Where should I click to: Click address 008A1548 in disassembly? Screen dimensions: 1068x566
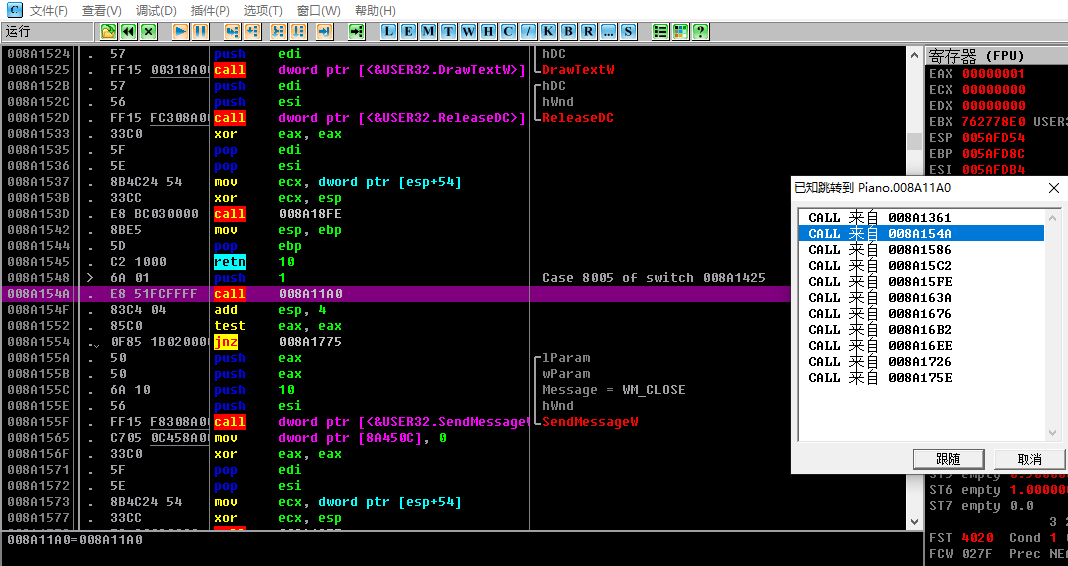tap(39, 278)
